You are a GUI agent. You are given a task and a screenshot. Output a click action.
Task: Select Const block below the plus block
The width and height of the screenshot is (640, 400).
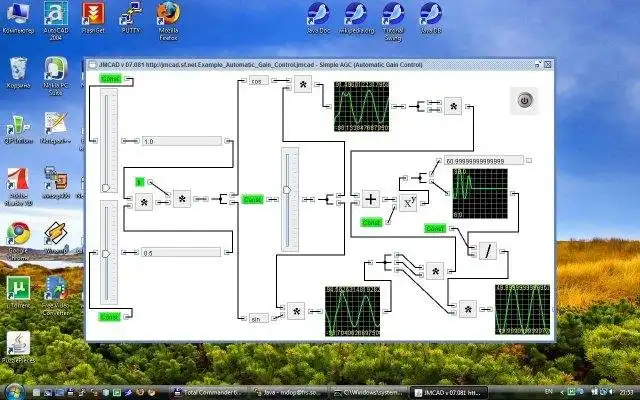[372, 222]
